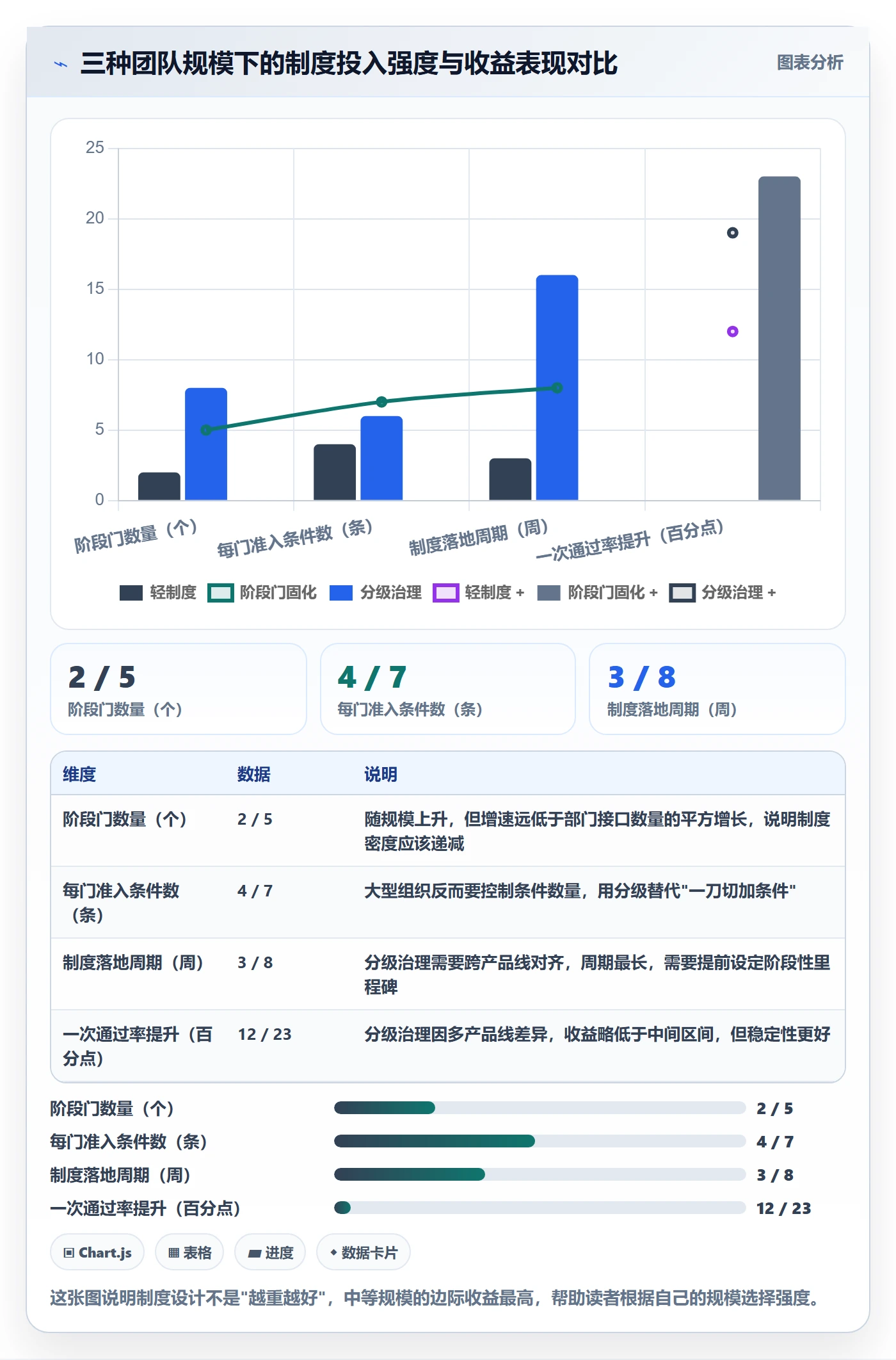The width and height of the screenshot is (896, 1360).
Task: Click the description starting with 随规模上升
Action: (x=597, y=831)
